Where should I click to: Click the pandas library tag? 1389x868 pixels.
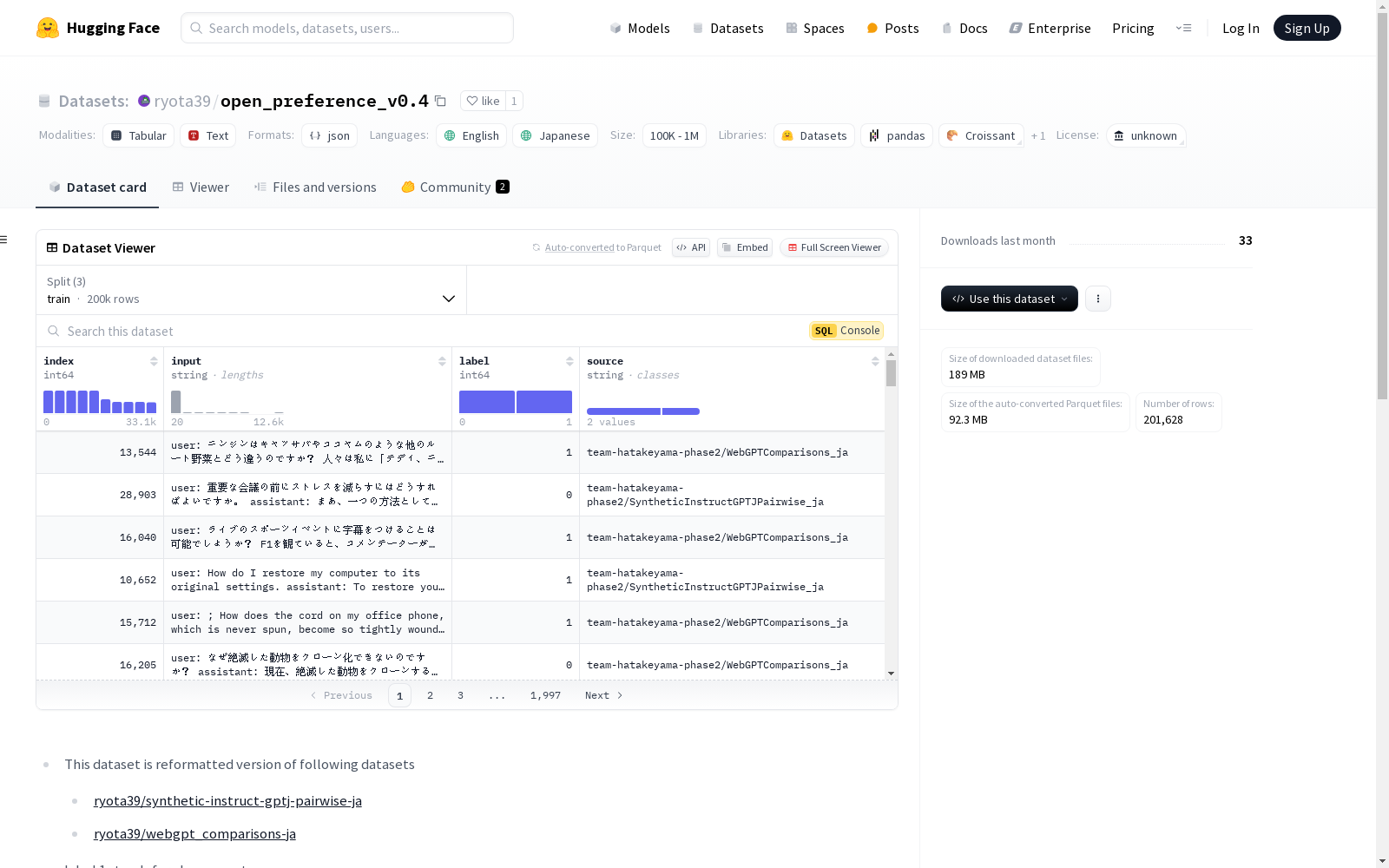pos(897,135)
